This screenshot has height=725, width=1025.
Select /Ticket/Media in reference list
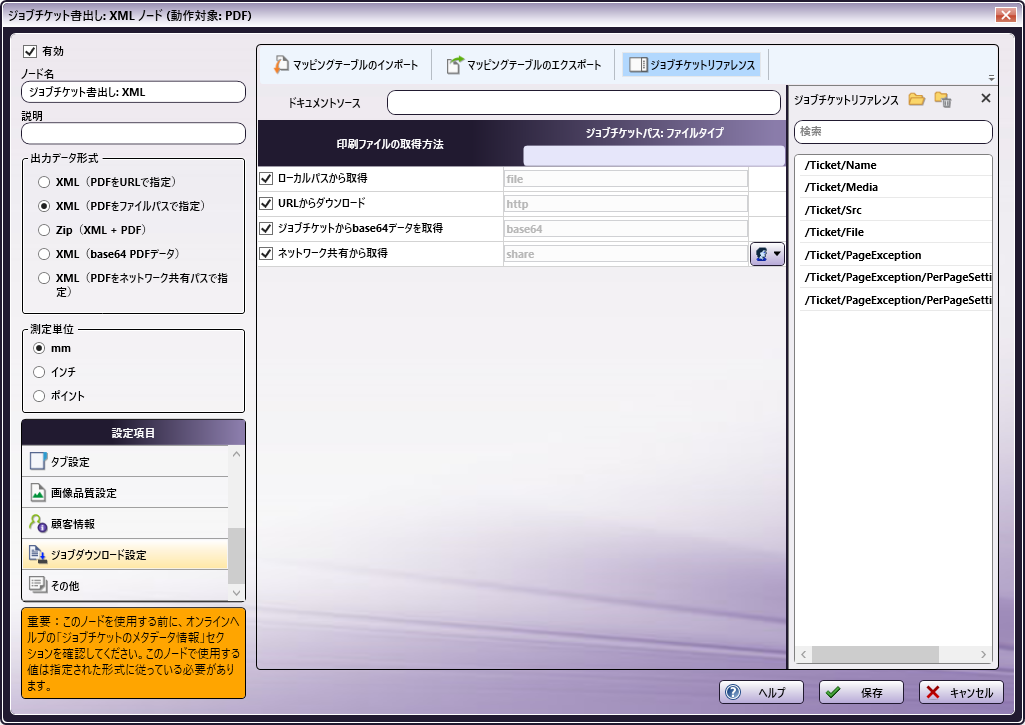(895, 187)
